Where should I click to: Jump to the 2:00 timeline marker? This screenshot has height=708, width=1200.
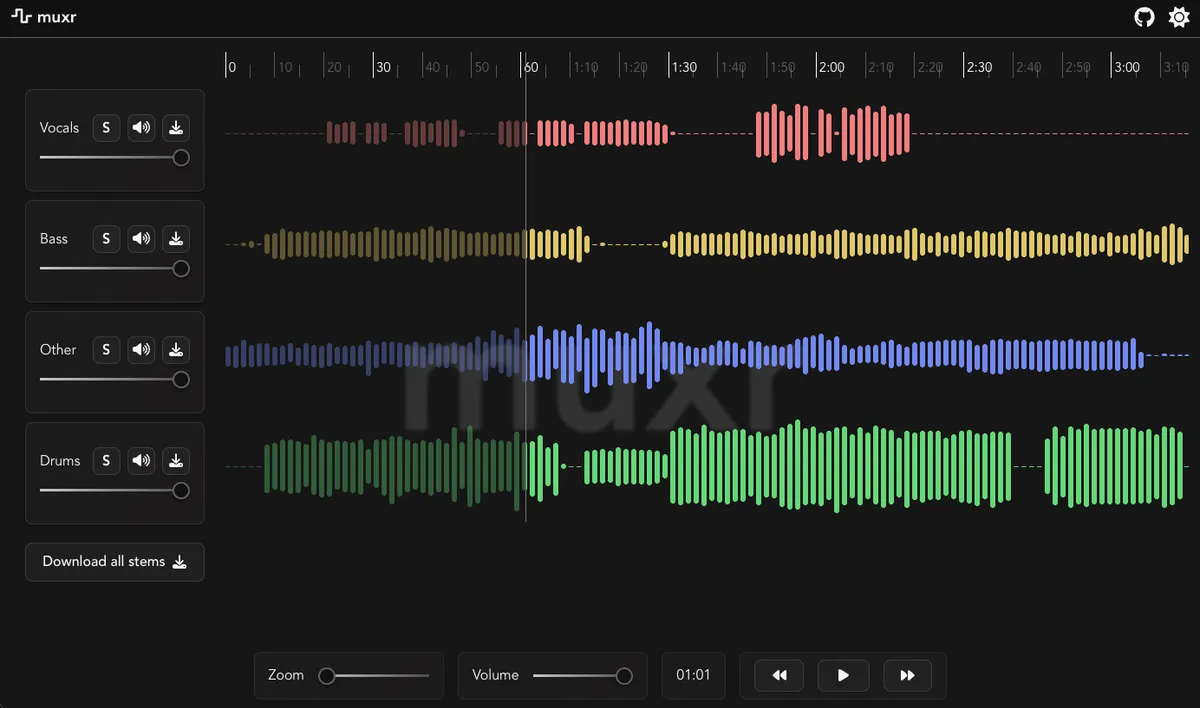(831, 68)
